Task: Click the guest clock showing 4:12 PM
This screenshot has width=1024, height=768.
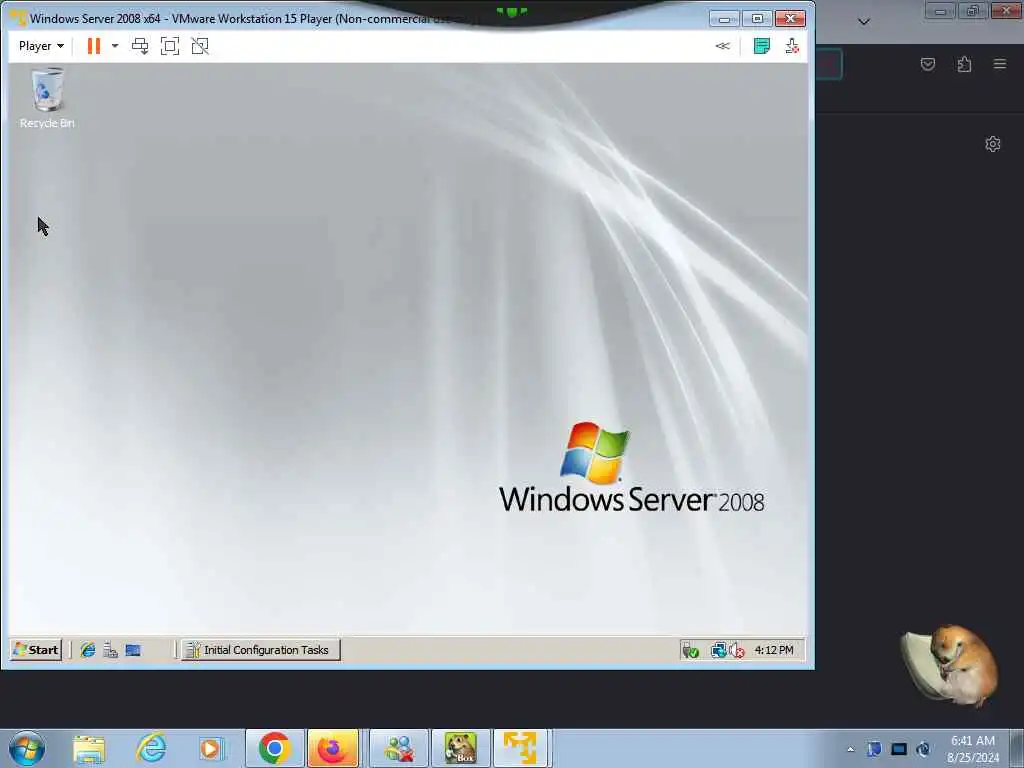Action: pyautogui.click(x=774, y=650)
